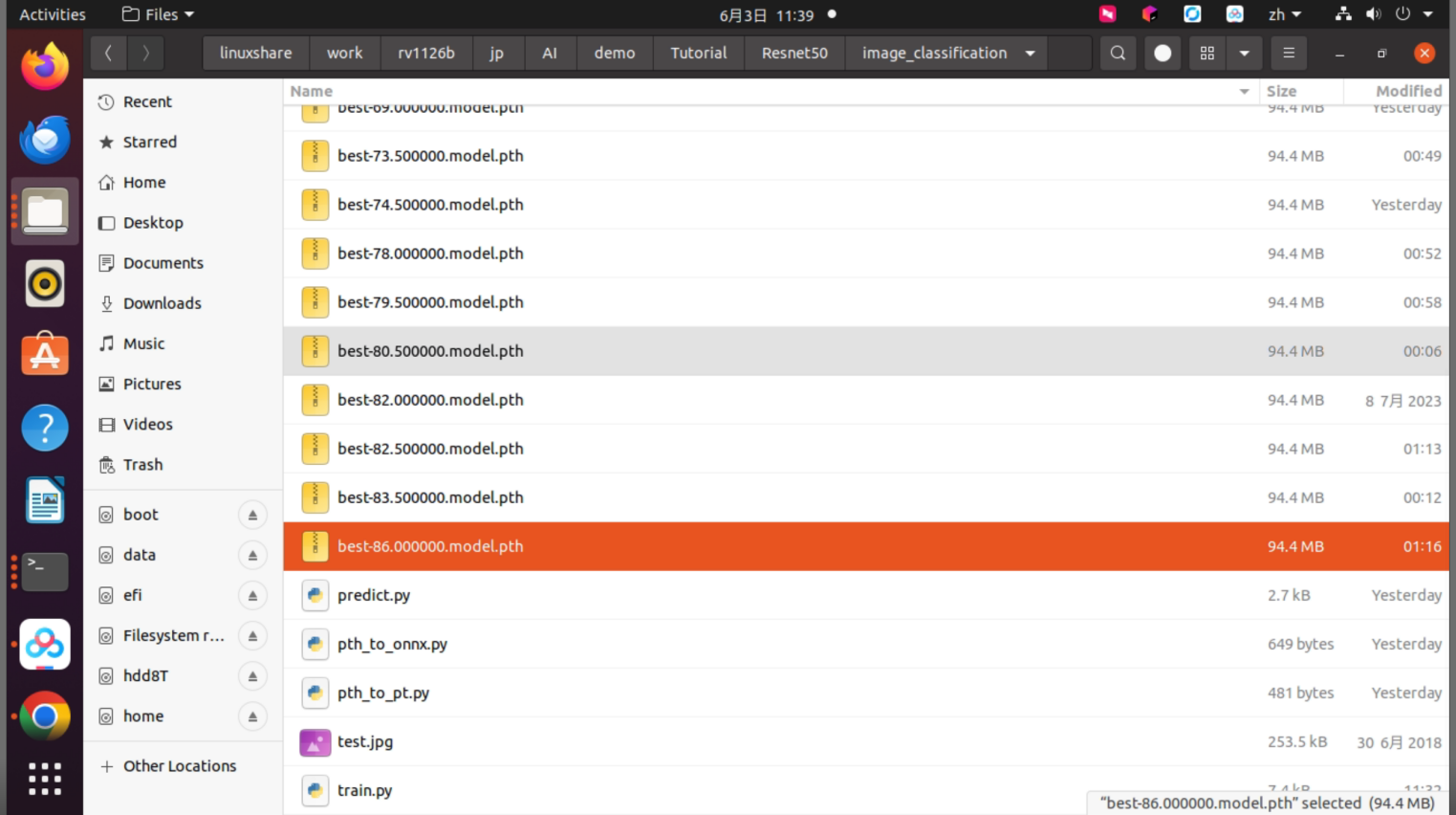
Task: Navigate to Resnet50 path segment
Action: point(794,54)
